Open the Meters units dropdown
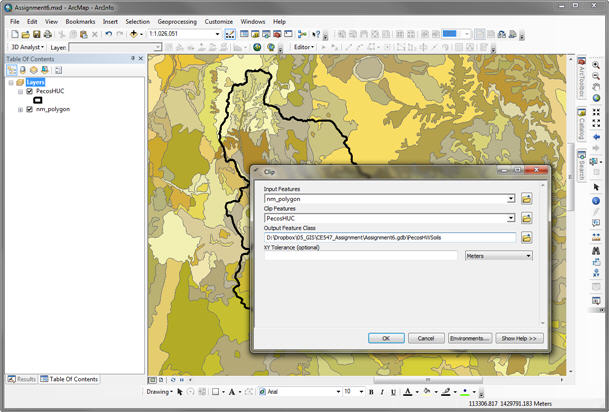The width and height of the screenshot is (609, 412). pyautogui.click(x=499, y=256)
